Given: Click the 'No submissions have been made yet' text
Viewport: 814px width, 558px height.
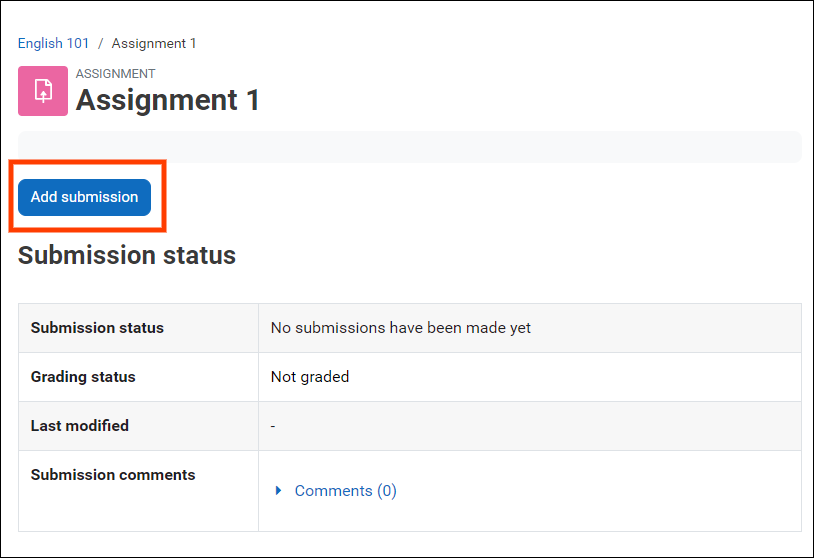Looking at the screenshot, I should pyautogui.click(x=401, y=328).
